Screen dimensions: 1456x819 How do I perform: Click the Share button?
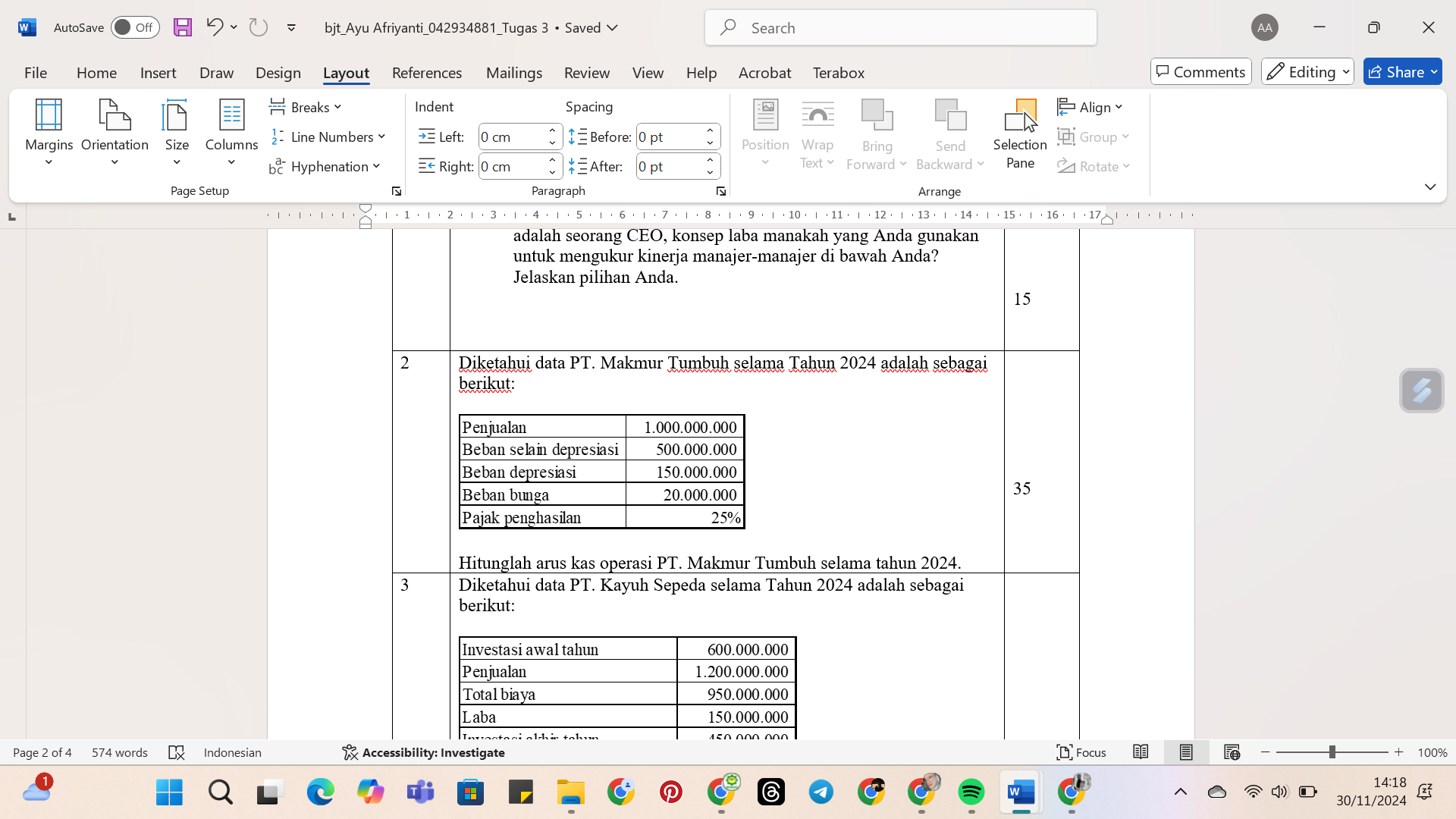click(1399, 71)
